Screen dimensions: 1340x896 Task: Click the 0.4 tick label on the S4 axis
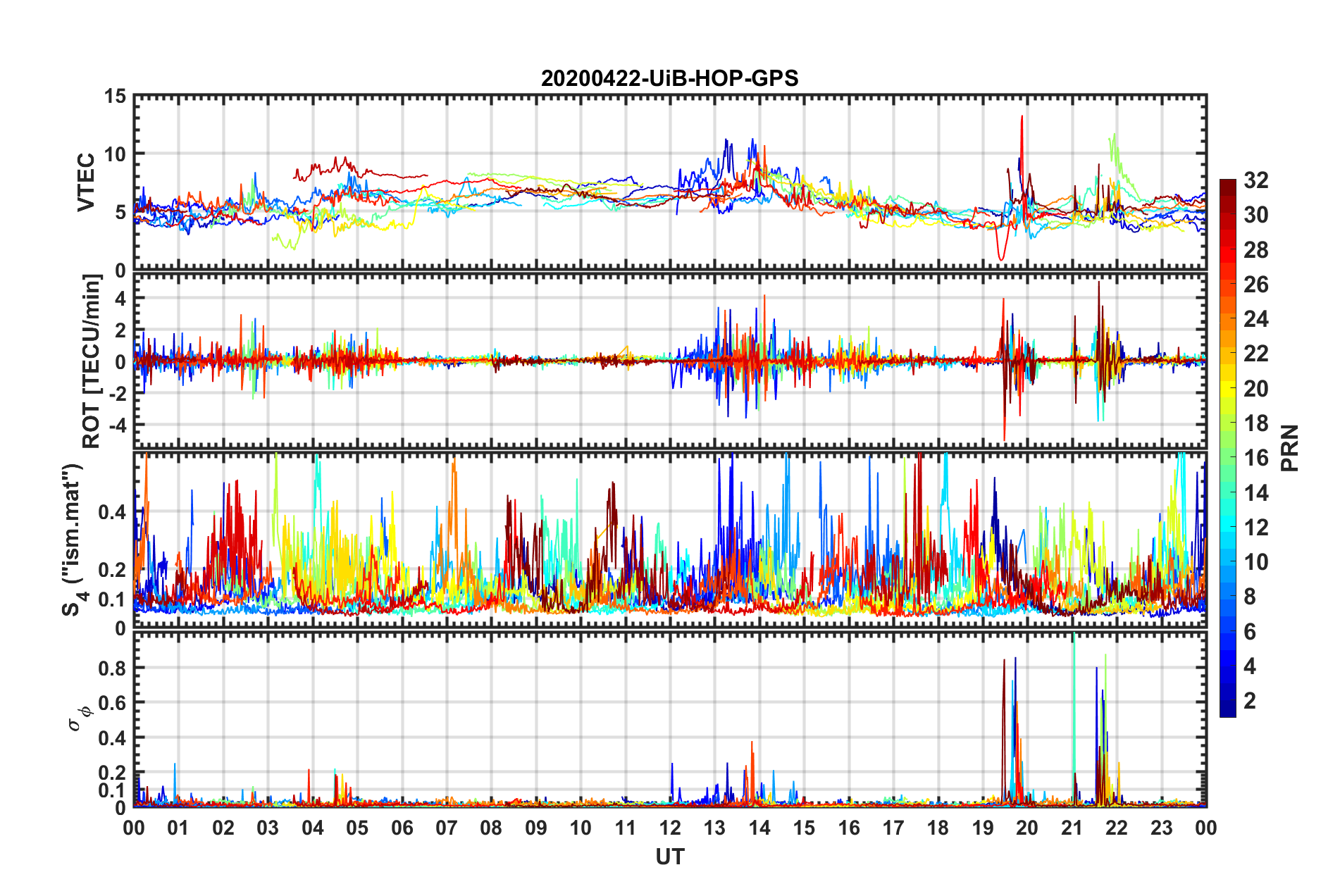(x=111, y=512)
